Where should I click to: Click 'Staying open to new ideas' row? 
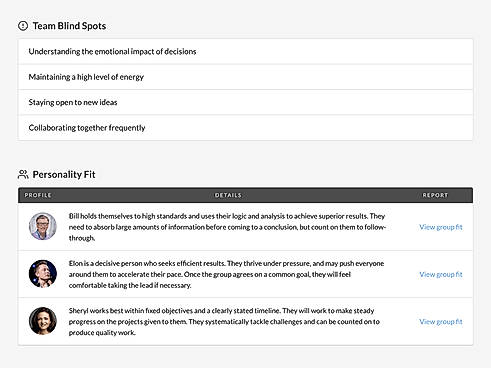(x=245, y=102)
